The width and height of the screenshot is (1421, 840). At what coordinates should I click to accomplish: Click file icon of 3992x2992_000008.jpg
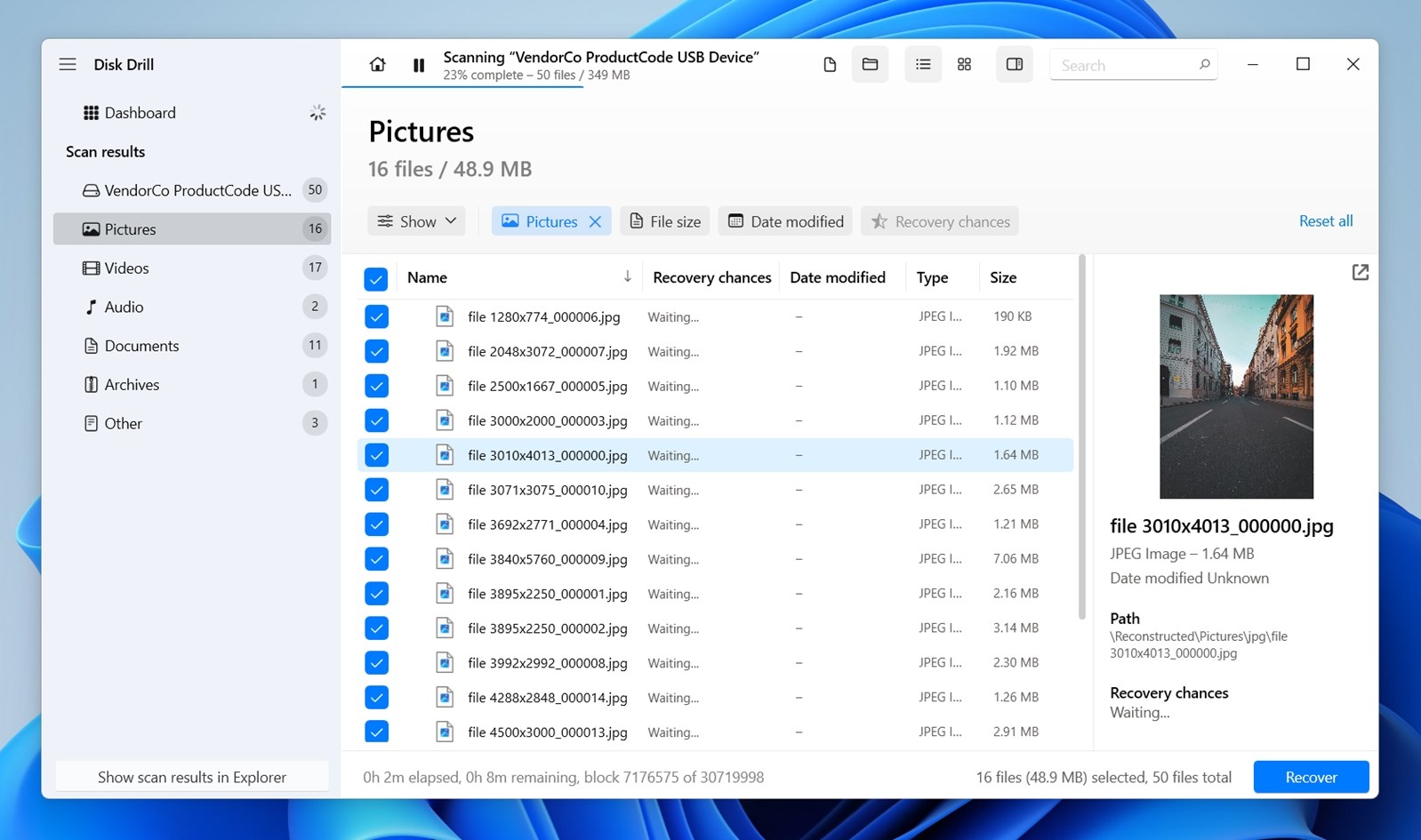coord(445,663)
